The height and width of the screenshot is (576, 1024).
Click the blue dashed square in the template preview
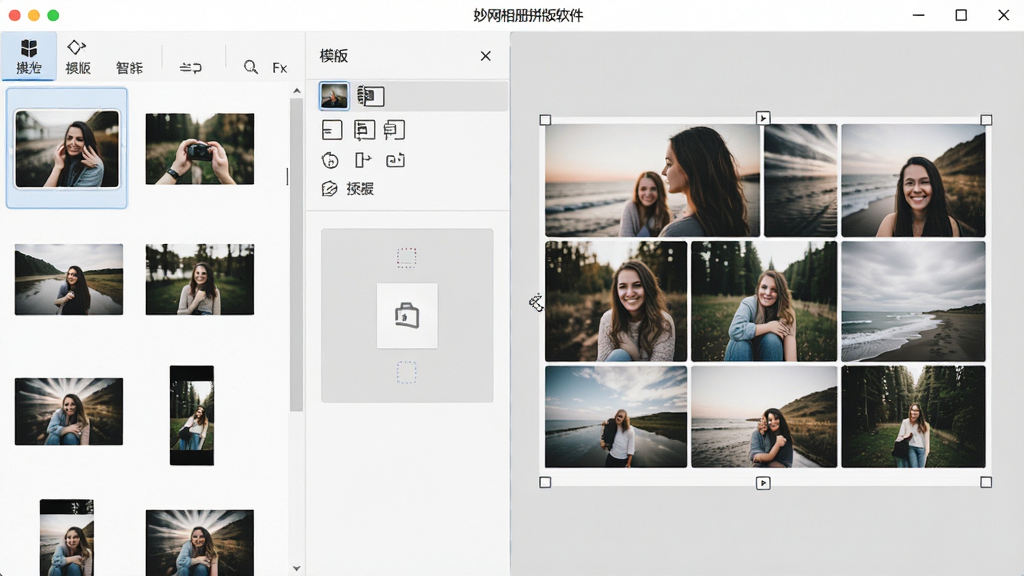point(406,372)
